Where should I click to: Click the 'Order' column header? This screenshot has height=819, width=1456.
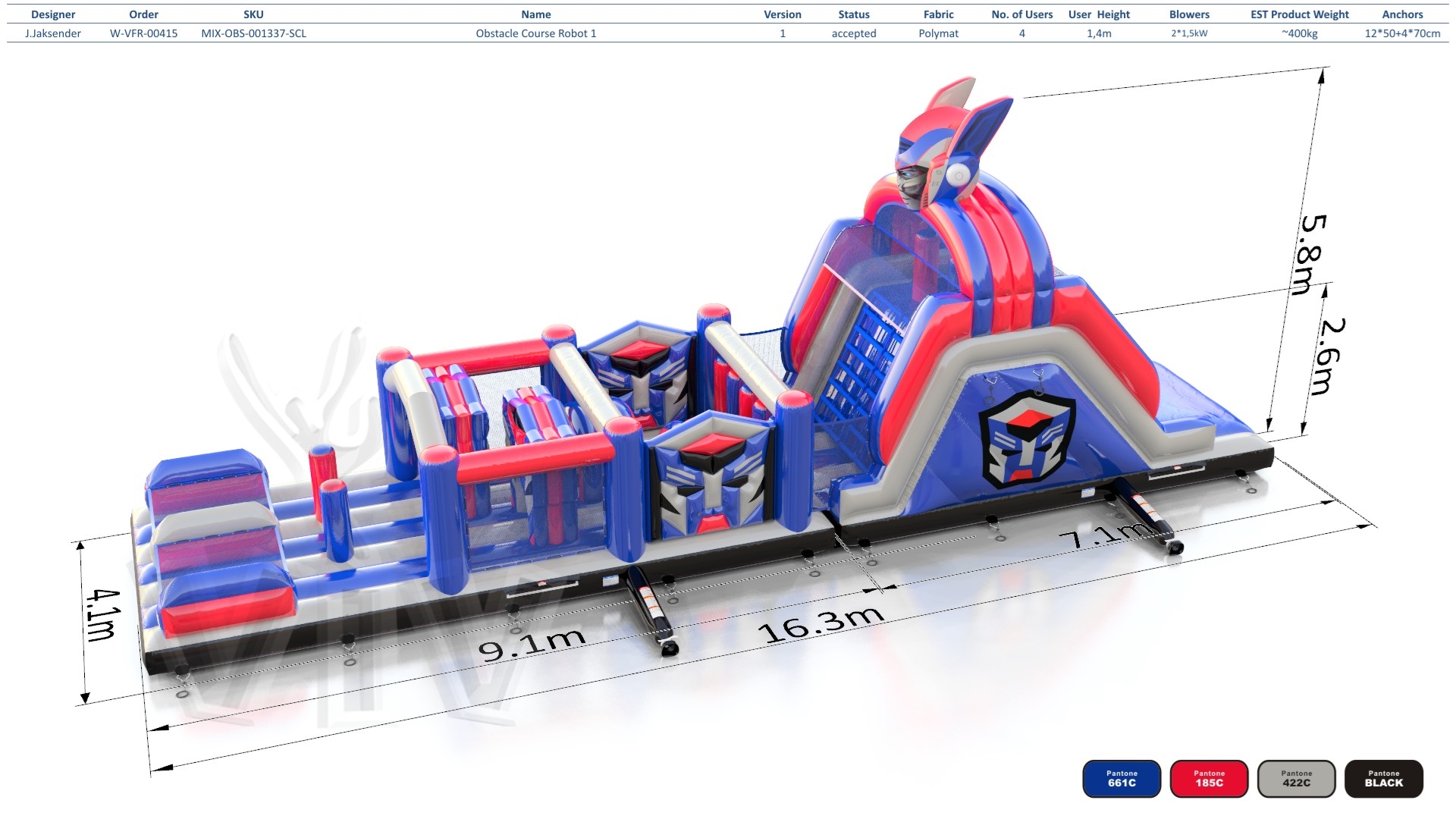(x=144, y=14)
